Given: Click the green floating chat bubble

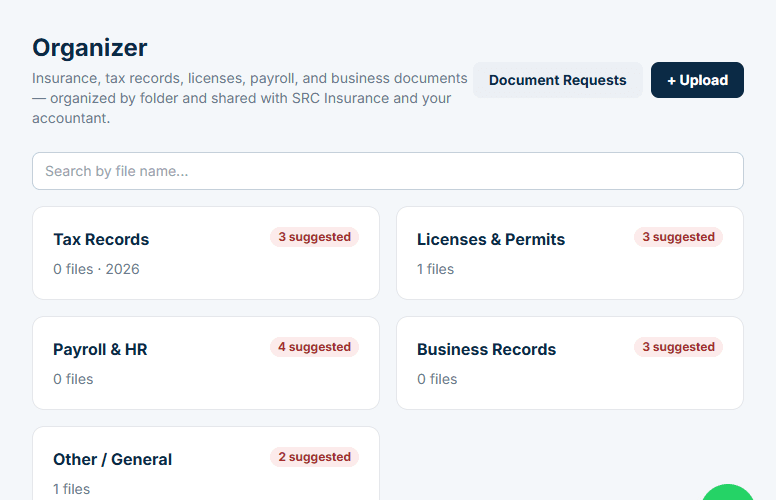Looking at the screenshot, I should (x=728, y=494).
